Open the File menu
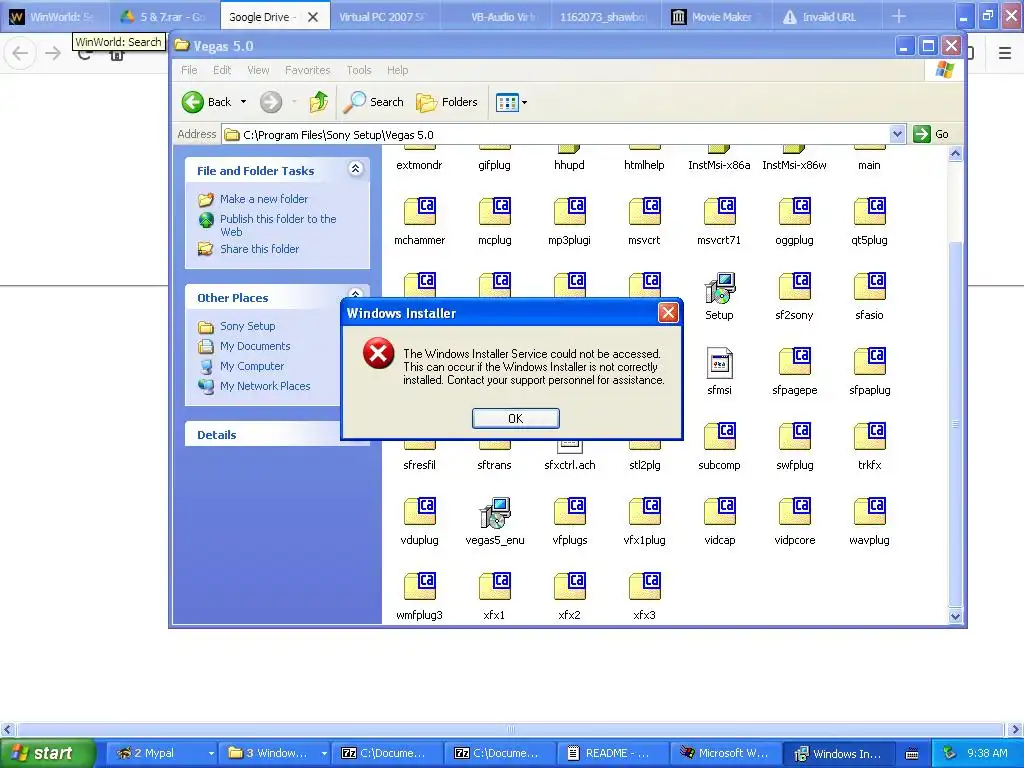The height and width of the screenshot is (768, 1024). (189, 70)
